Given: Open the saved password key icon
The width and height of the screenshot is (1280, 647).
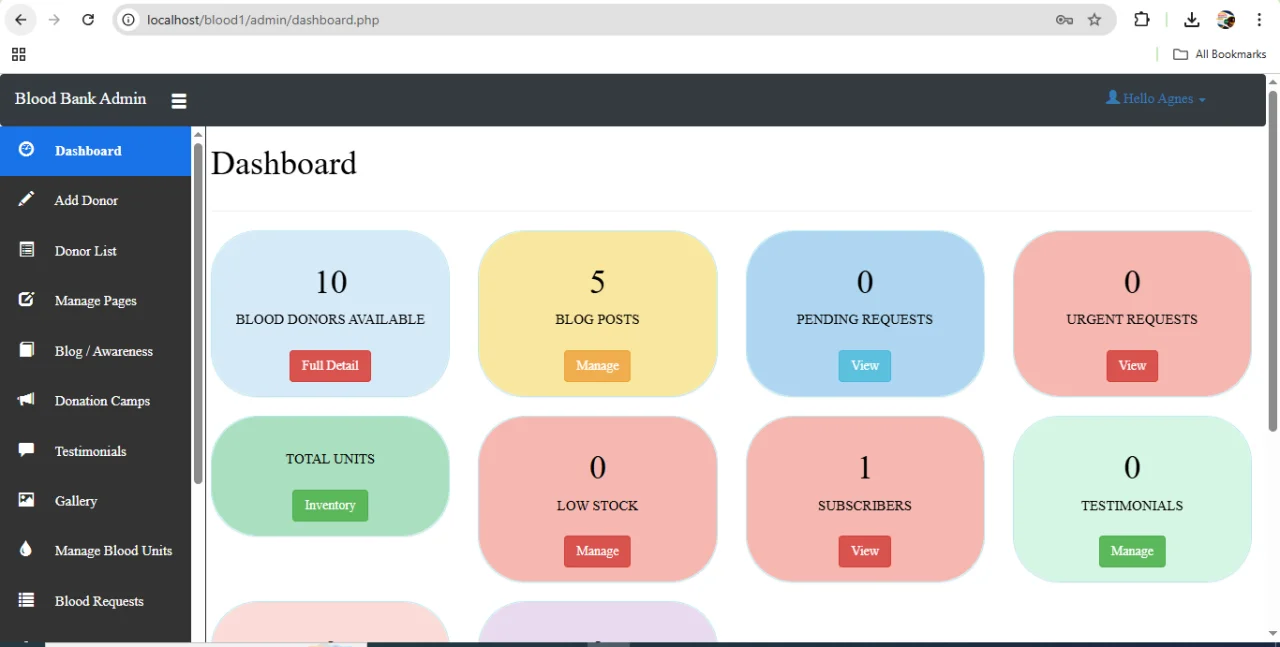Looking at the screenshot, I should click(1064, 20).
